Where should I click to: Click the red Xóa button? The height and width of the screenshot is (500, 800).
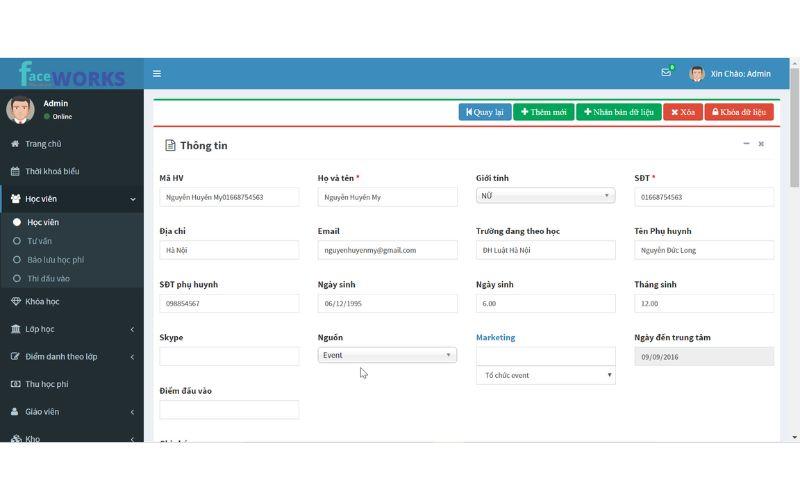click(682, 112)
